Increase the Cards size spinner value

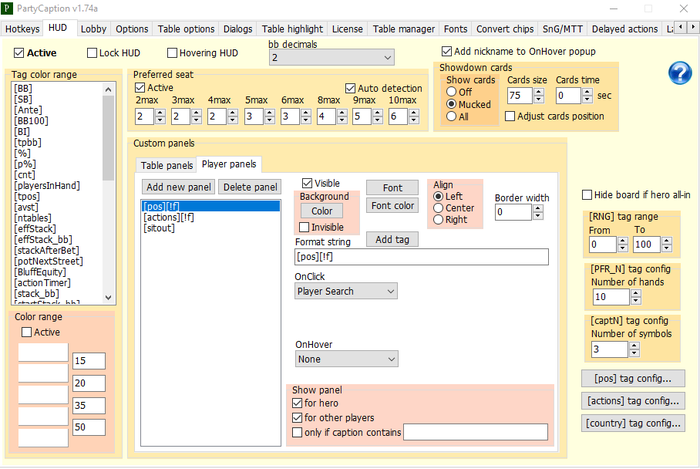(539, 92)
